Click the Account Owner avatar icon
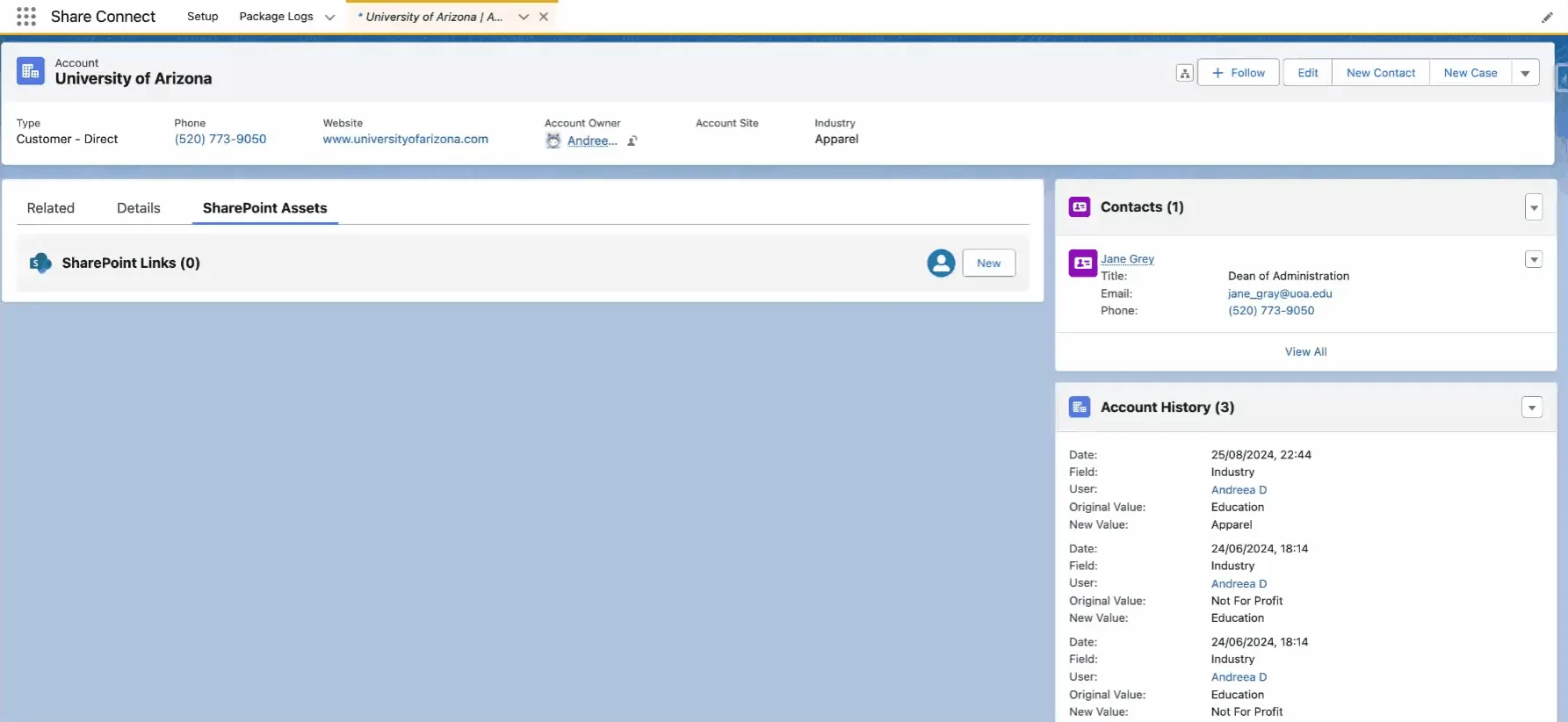Screen dimensions: 1568x722 [553, 141]
